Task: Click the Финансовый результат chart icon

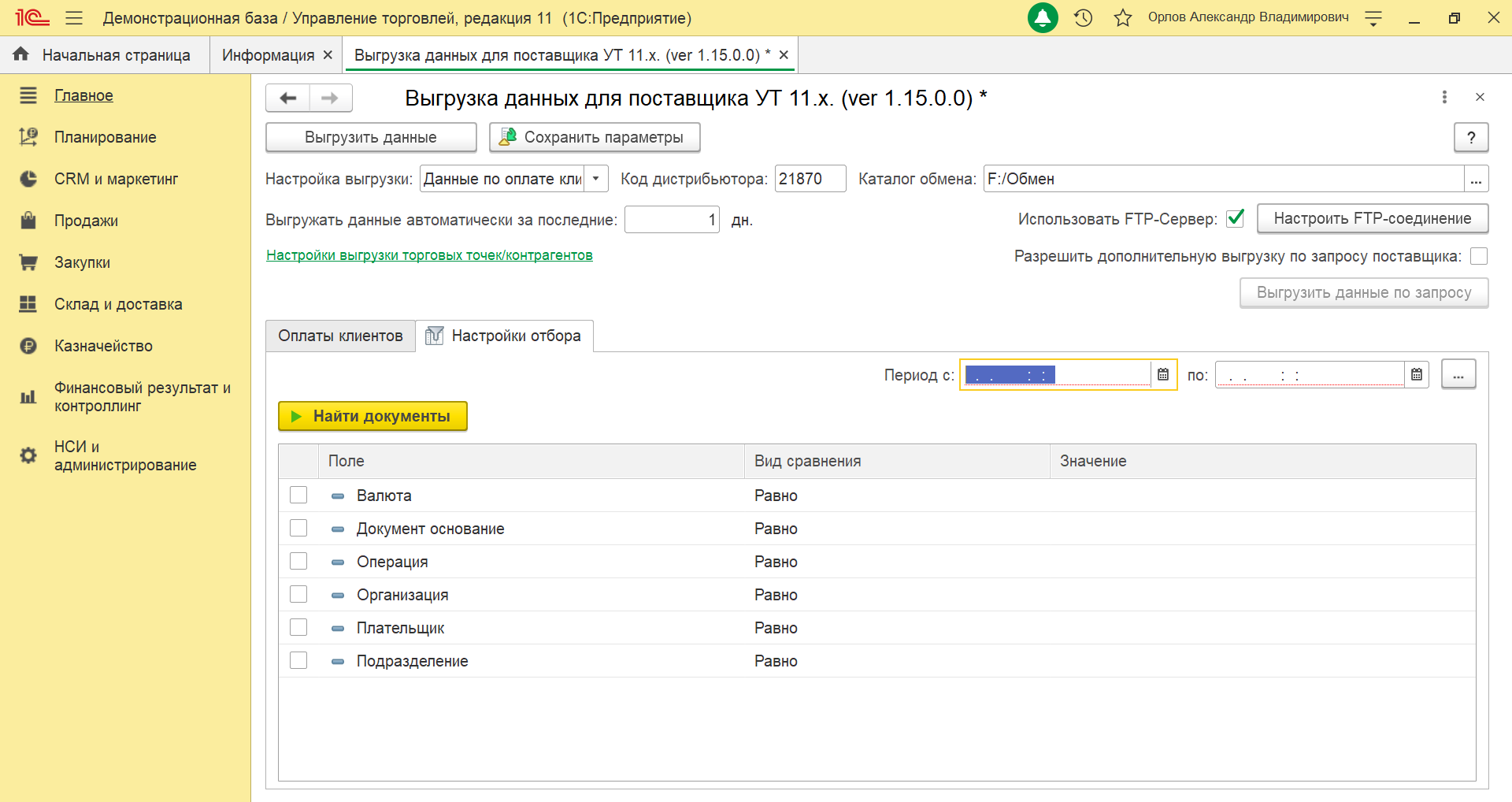Action: pos(28,397)
